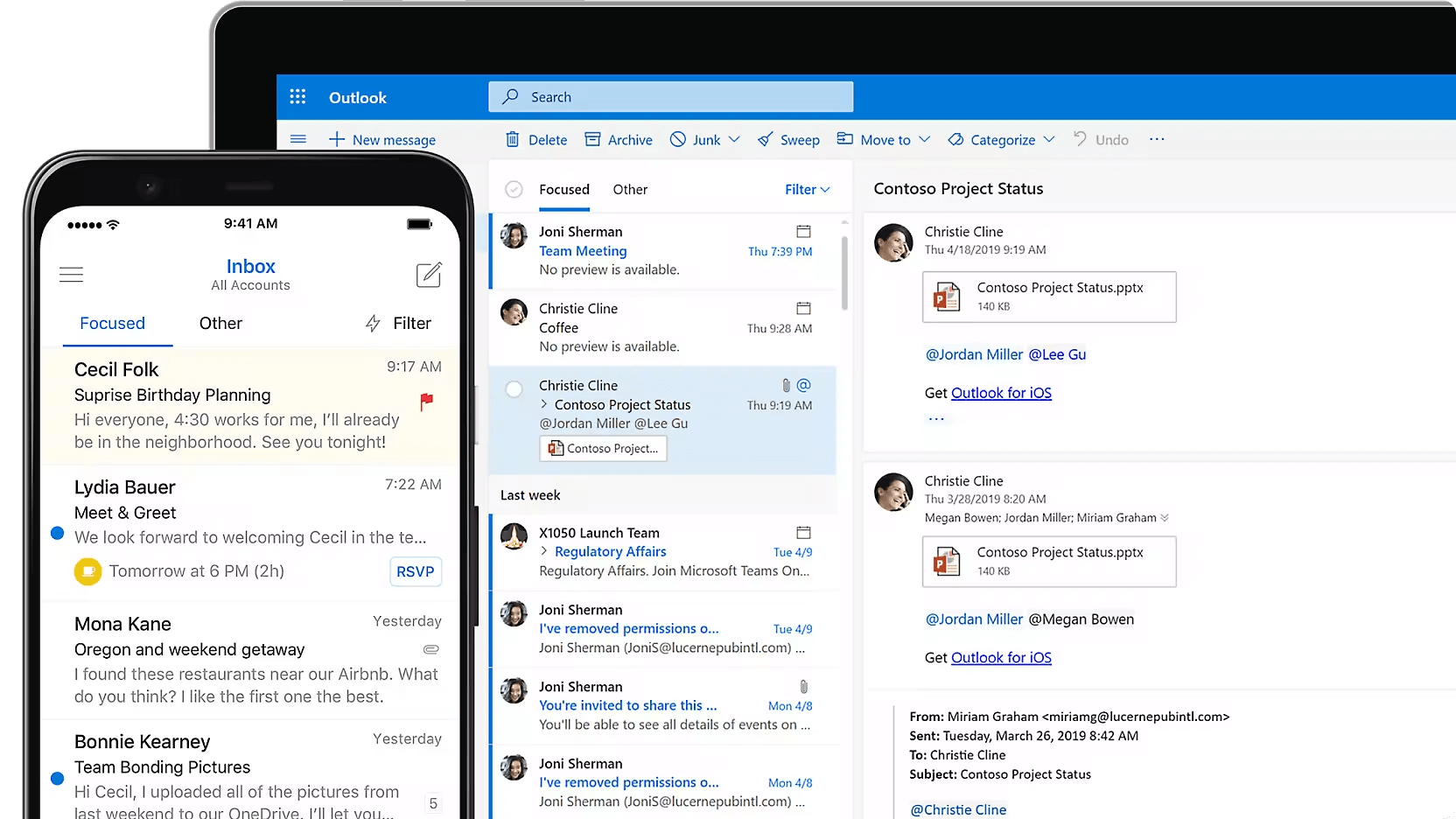Expand the Move to dropdown arrow
Viewport: 1456px width, 819px height.
coord(925,139)
